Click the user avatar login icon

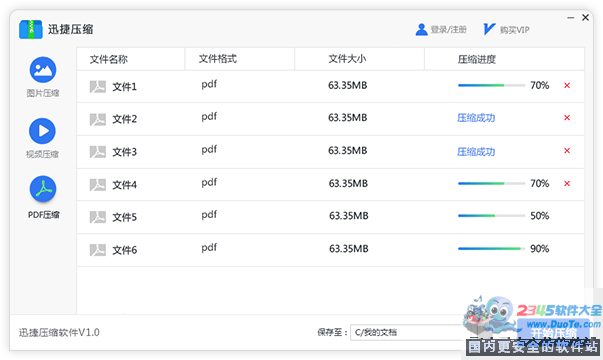(x=421, y=30)
